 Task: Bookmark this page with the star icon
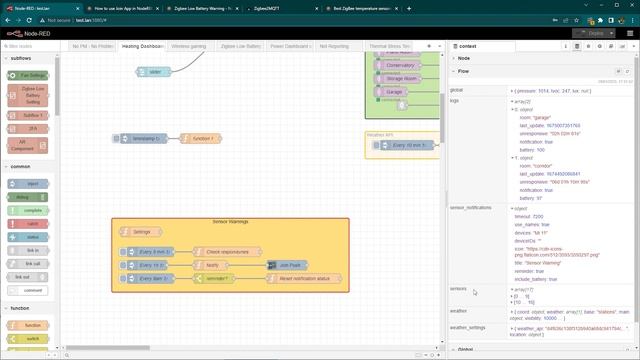[576, 20]
